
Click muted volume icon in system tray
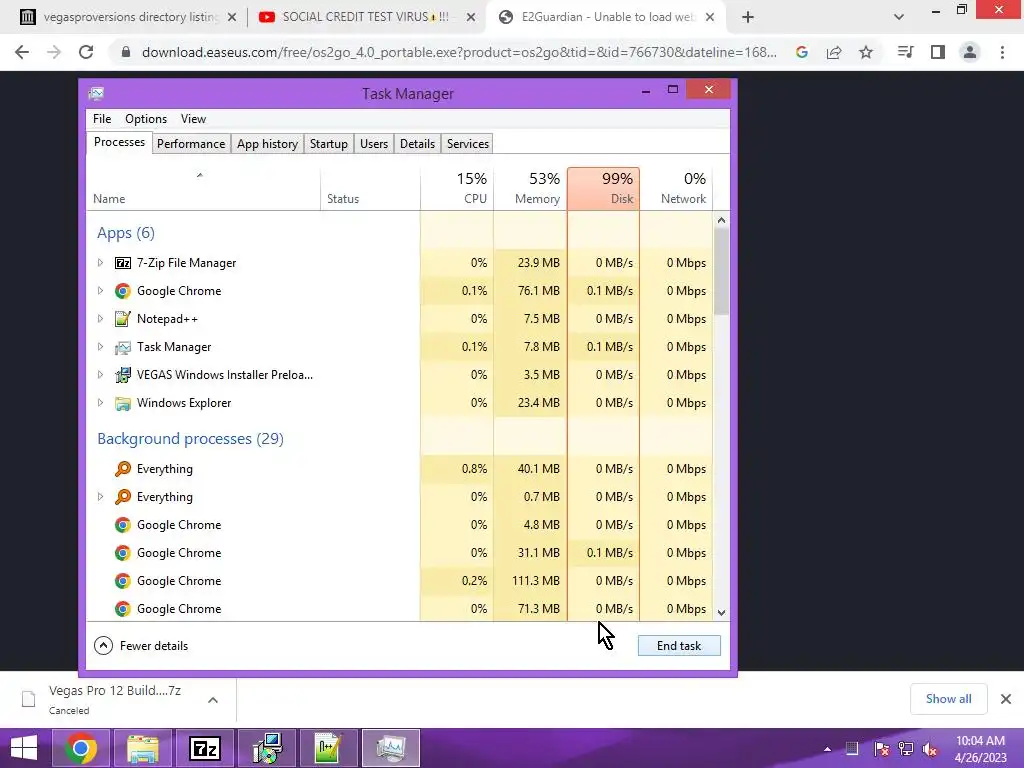[930, 749]
